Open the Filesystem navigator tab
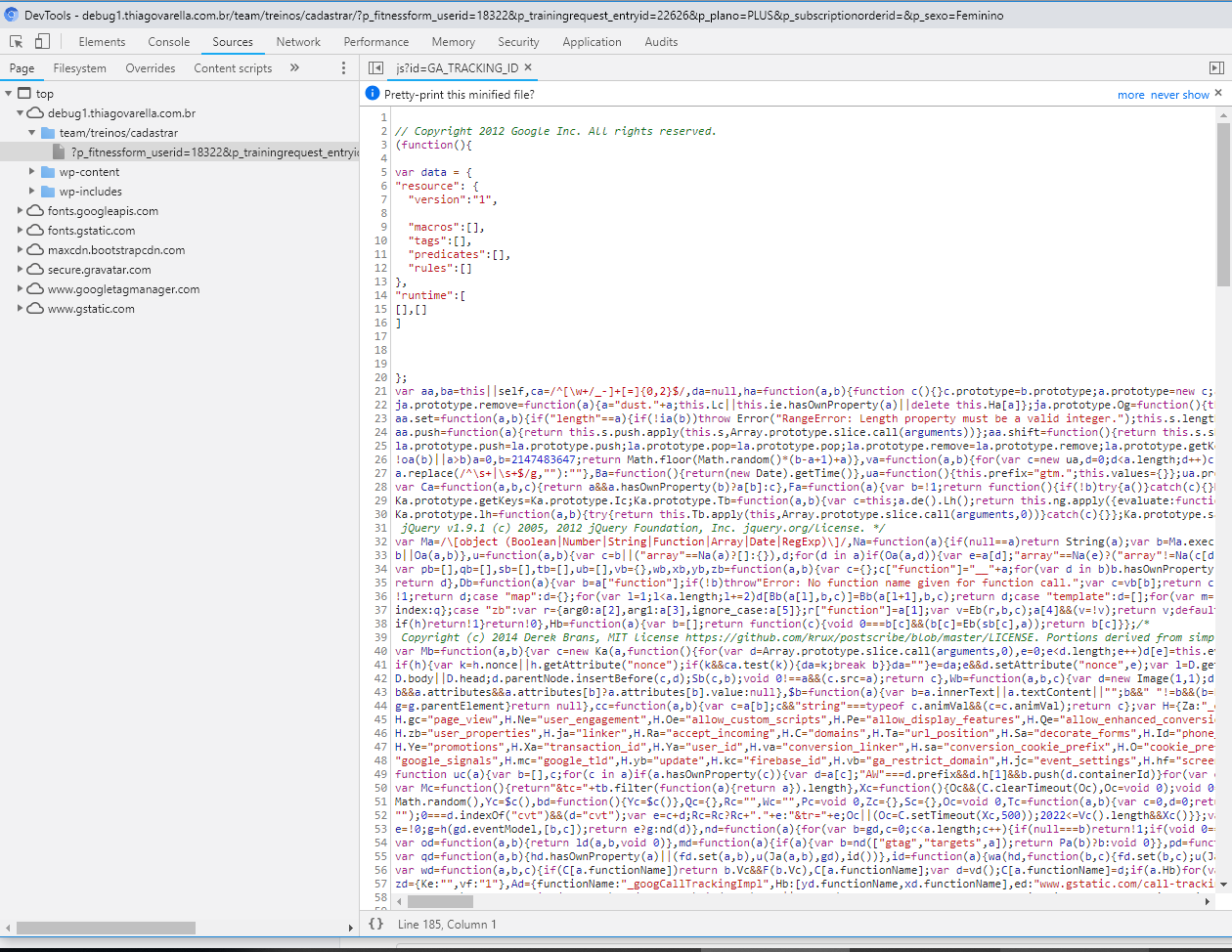 [79, 68]
